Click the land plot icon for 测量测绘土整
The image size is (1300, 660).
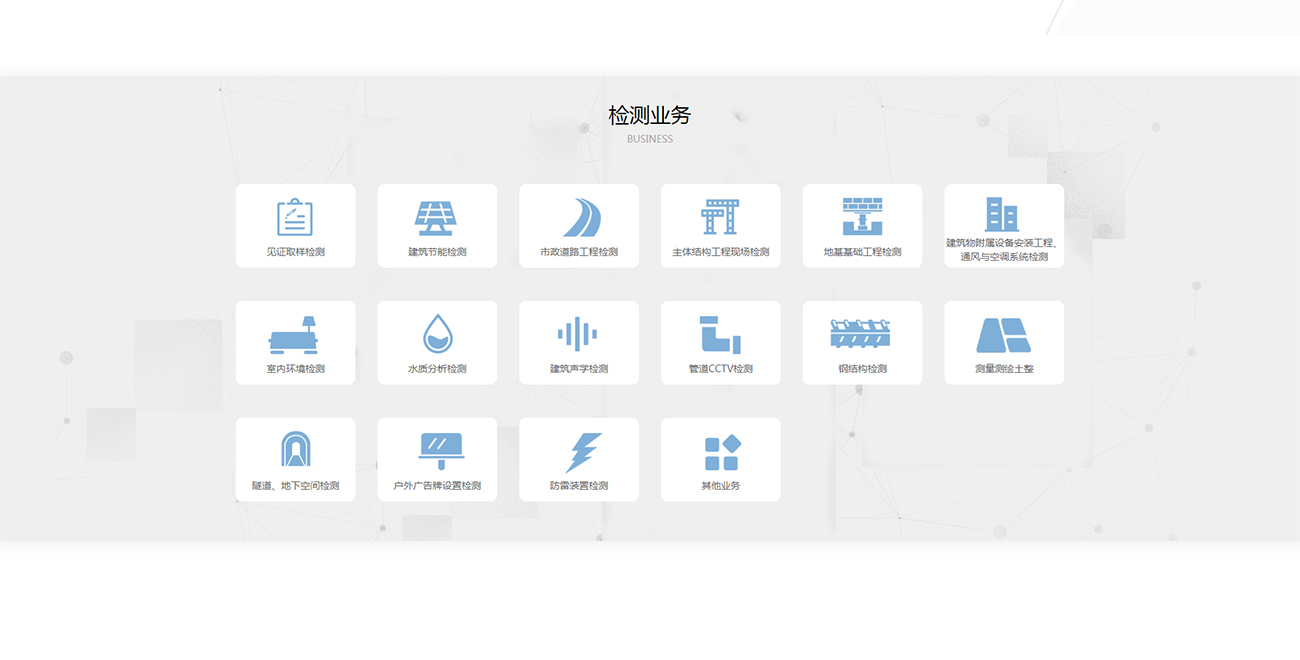coord(1003,335)
